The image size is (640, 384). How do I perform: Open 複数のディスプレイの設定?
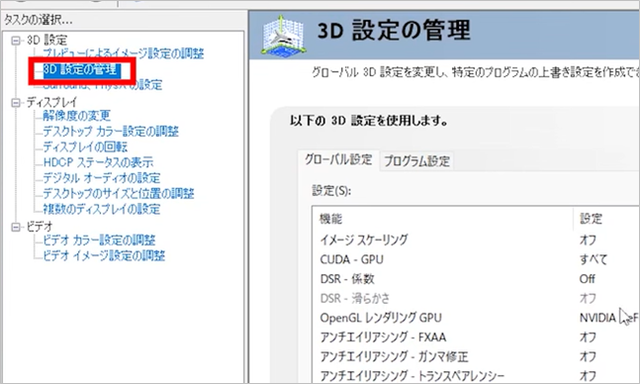(102, 209)
